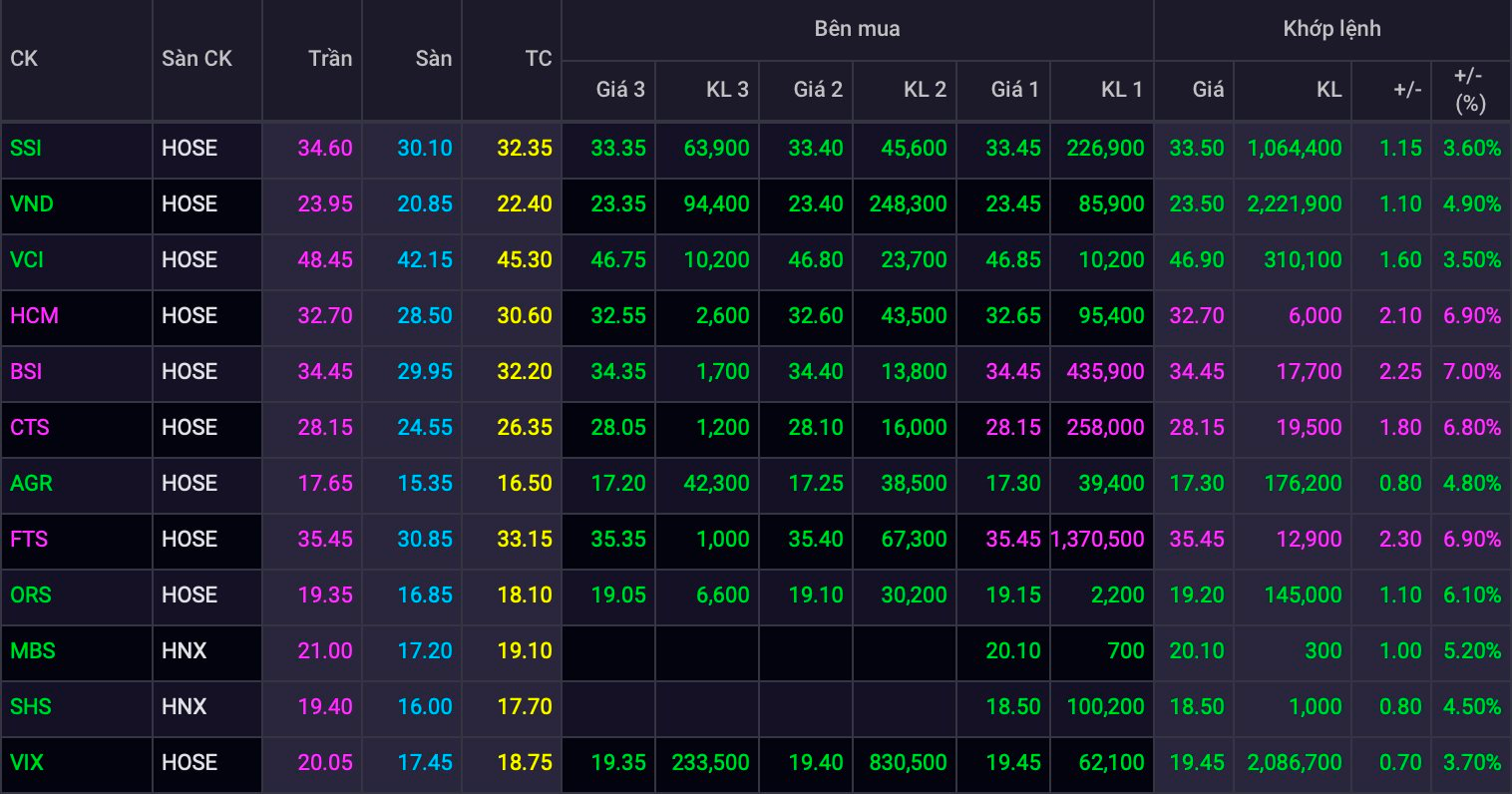The image size is (1512, 794).
Task: Click BSI percent change 7.00%
Action: pyautogui.click(x=1472, y=372)
